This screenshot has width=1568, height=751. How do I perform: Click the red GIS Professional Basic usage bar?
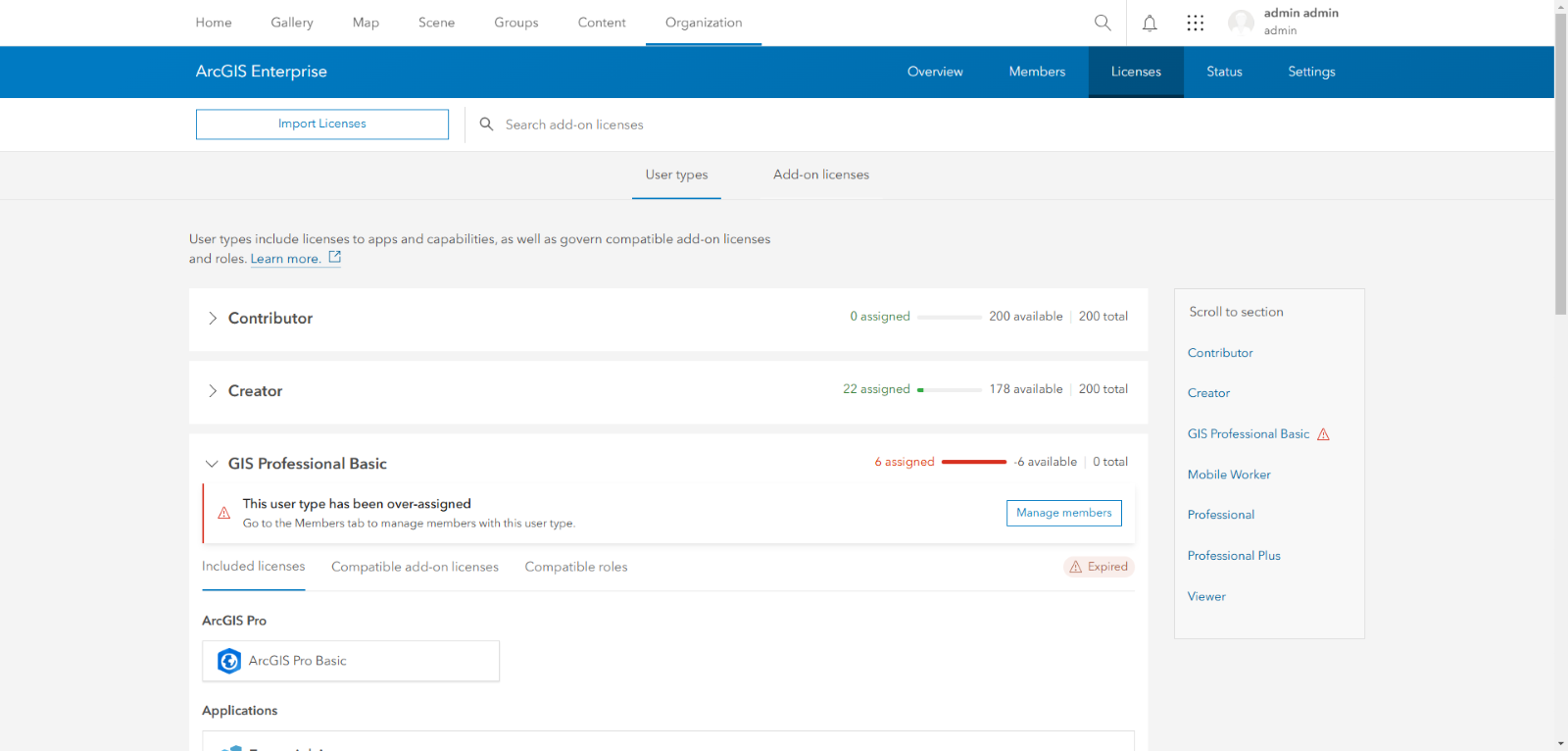pyautogui.click(x=974, y=462)
